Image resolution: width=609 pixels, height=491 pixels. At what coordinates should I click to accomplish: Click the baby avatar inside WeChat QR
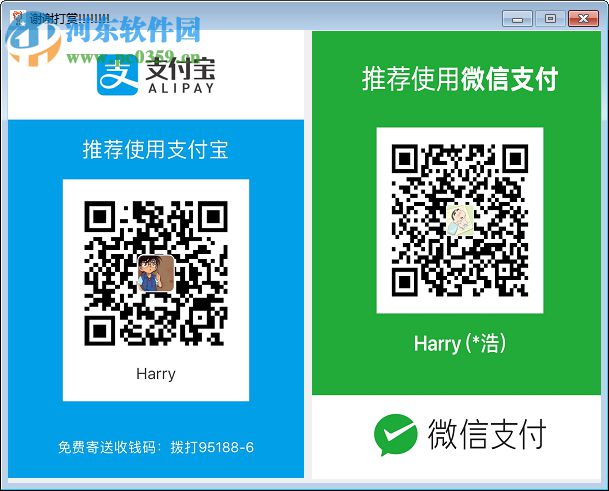pyautogui.click(x=460, y=220)
